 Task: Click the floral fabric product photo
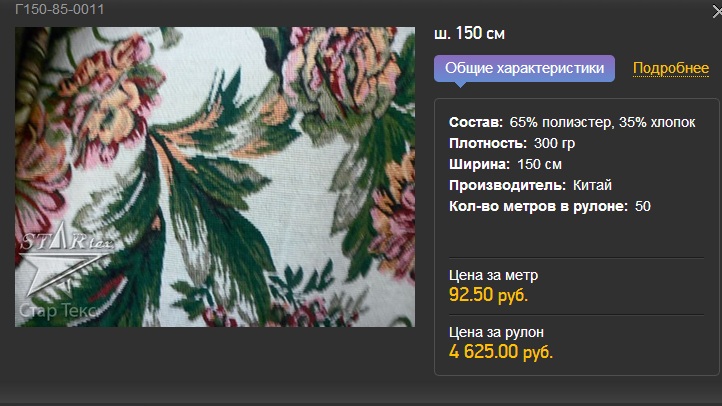215,177
